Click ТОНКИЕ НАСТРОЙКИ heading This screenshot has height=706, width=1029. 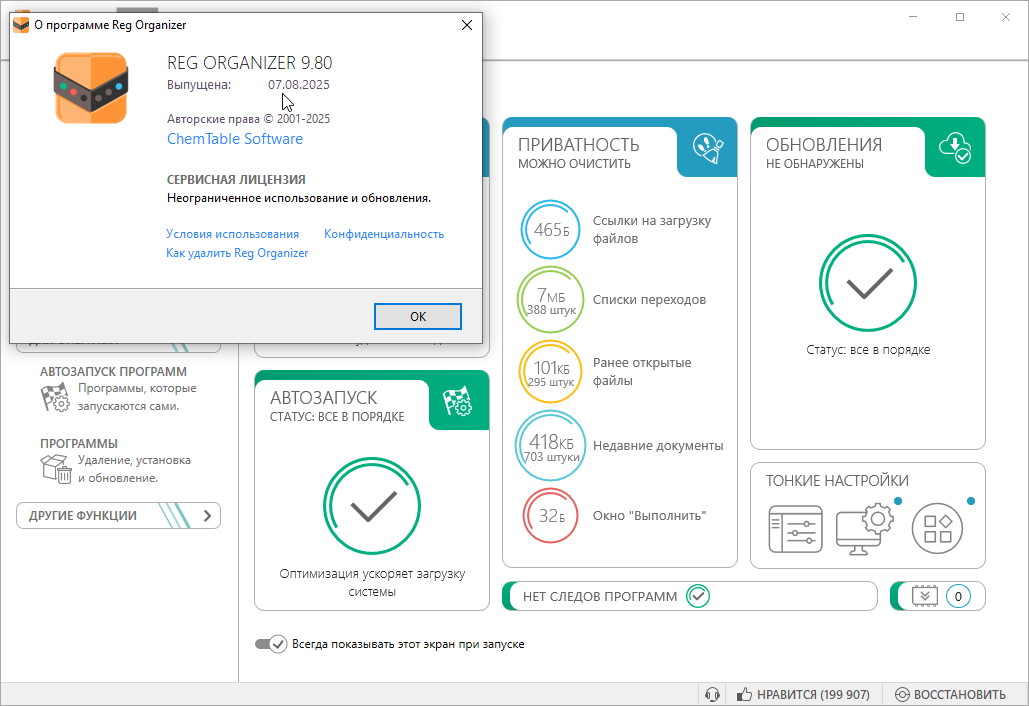tap(837, 481)
